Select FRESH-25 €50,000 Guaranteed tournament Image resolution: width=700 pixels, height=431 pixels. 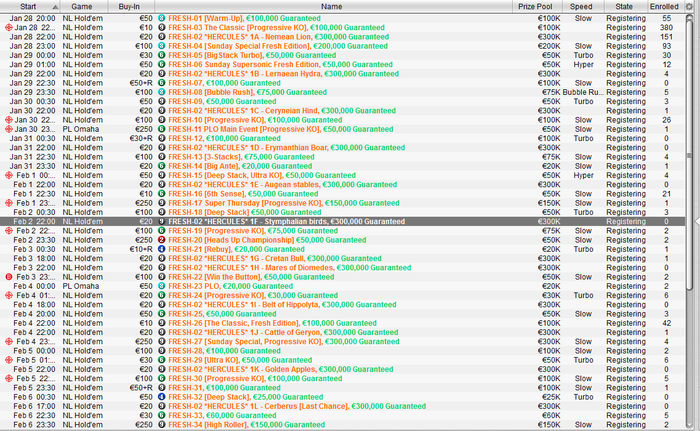[x=342, y=314]
